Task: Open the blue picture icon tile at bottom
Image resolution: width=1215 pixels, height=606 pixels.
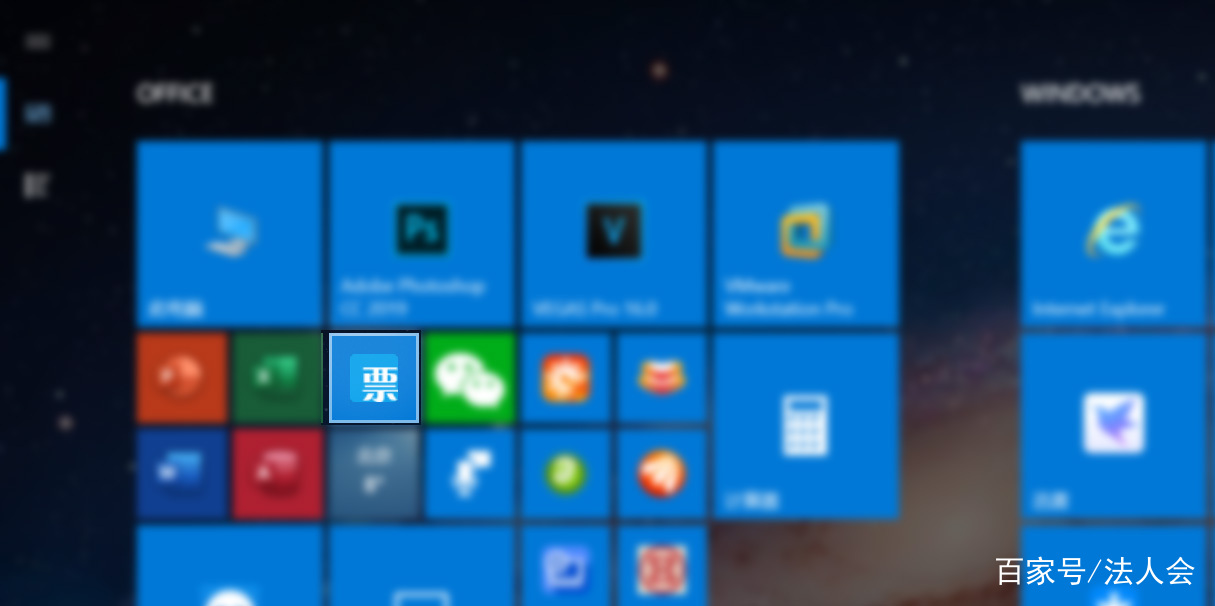Action: [566, 566]
